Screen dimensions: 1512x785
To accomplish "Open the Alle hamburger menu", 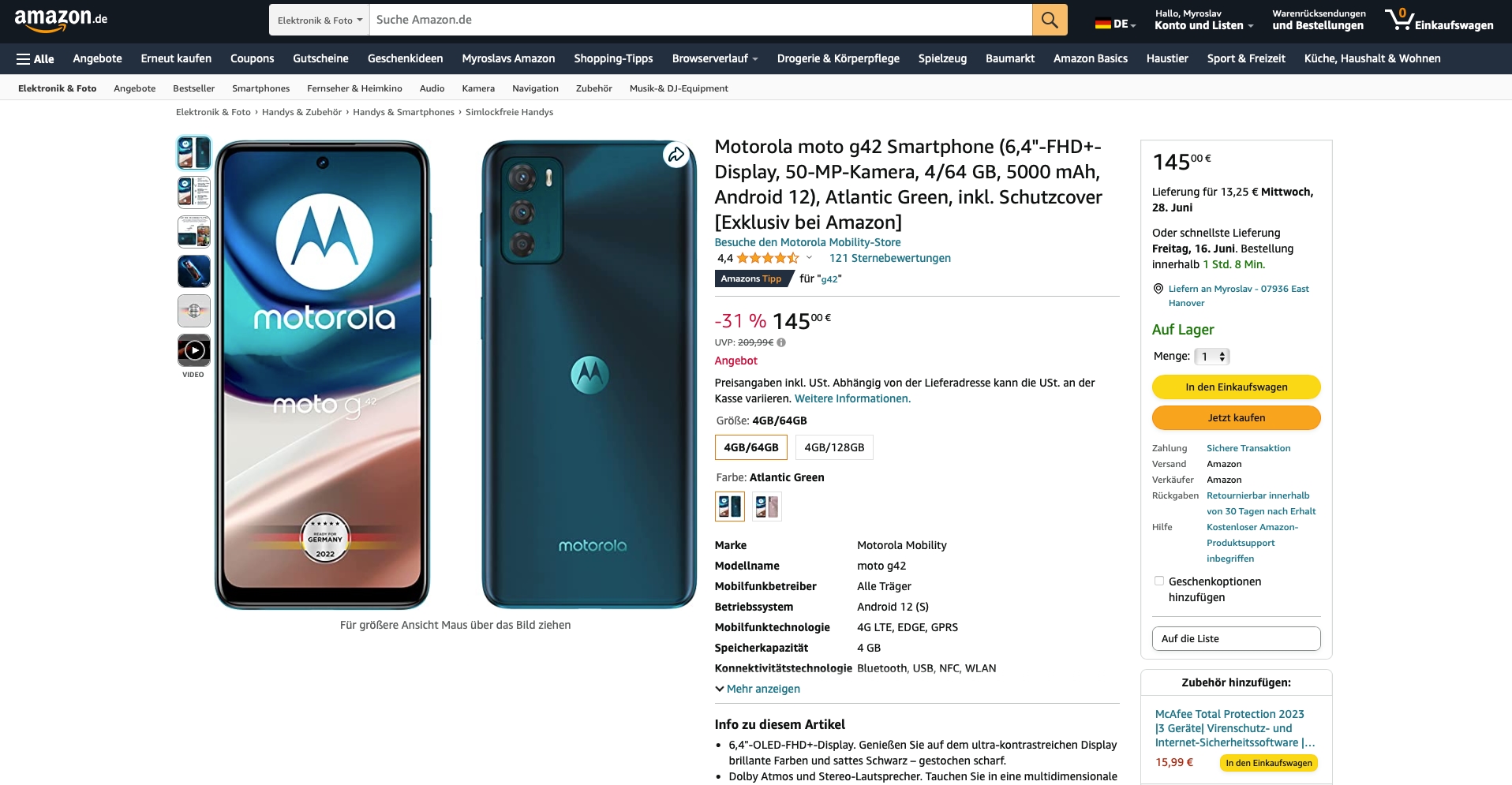I will 36,58.
